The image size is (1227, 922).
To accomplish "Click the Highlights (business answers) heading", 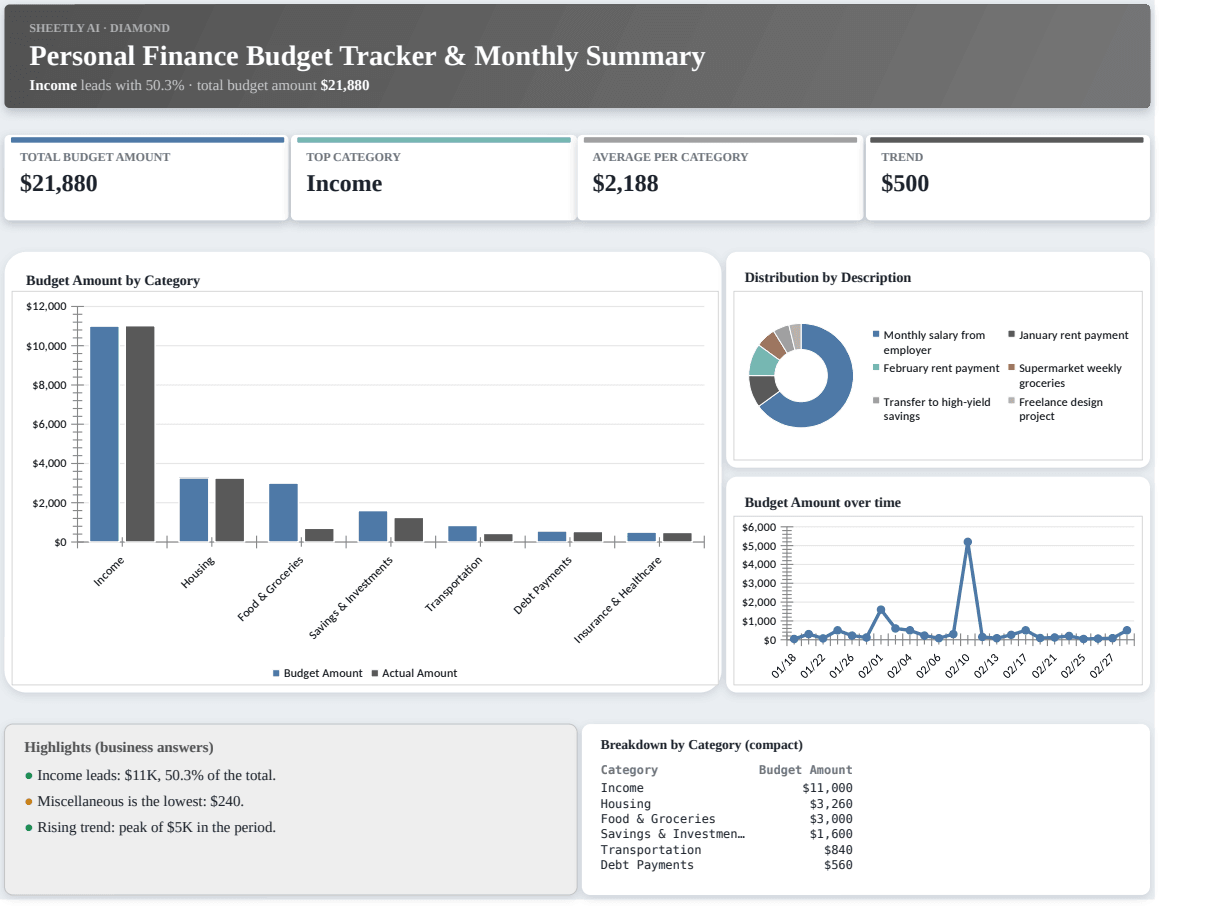I will click(119, 747).
